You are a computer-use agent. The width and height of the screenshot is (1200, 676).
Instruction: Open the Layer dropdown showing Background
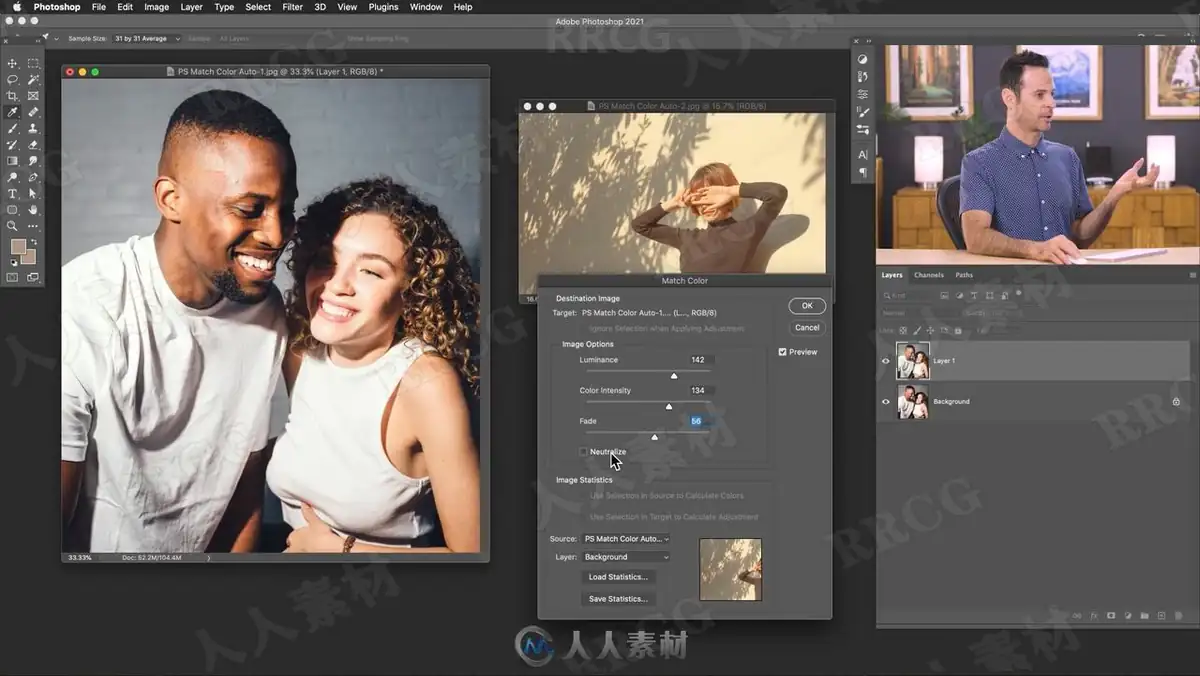[626, 557]
